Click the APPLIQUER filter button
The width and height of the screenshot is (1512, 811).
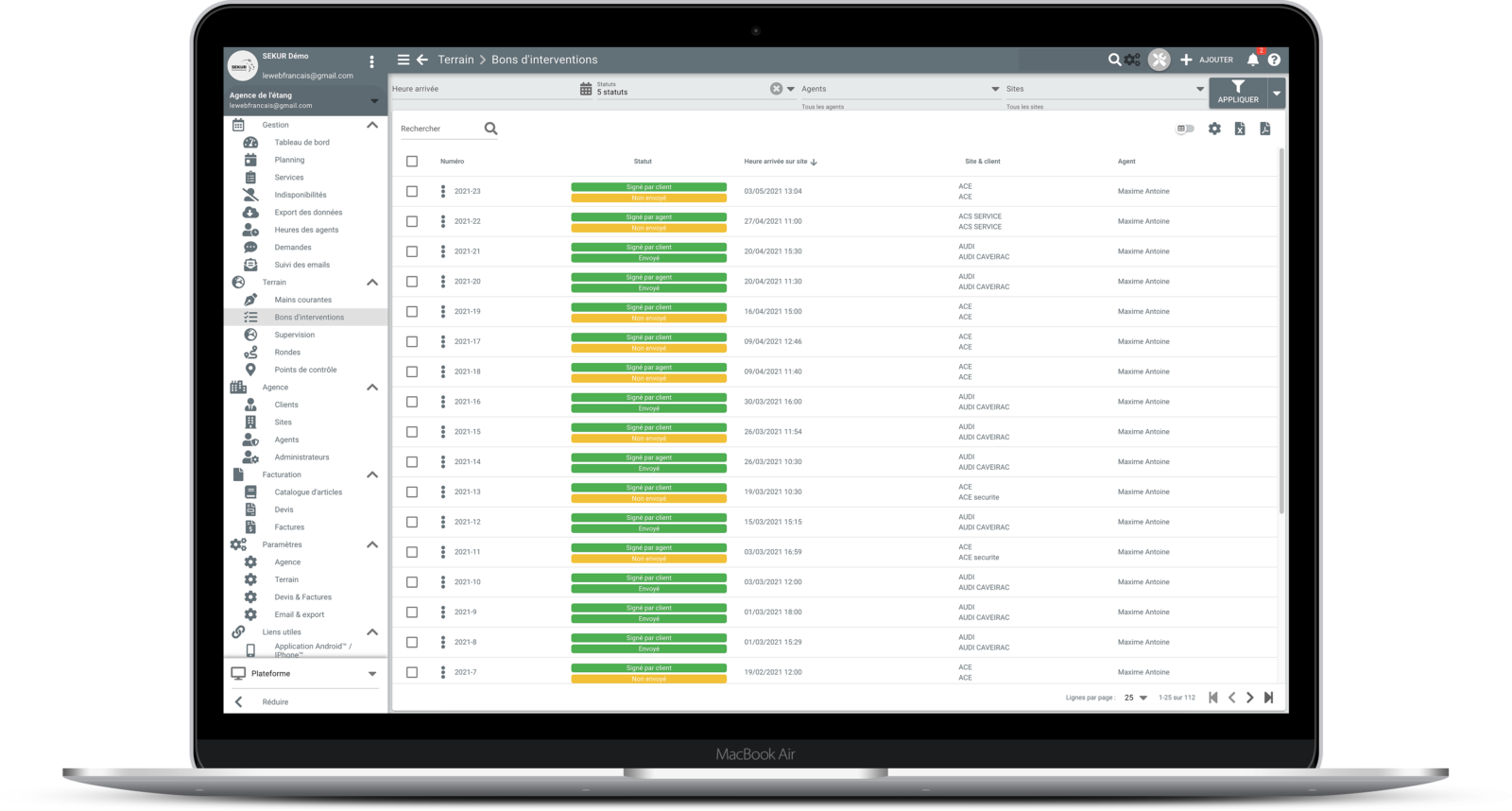(1238, 93)
